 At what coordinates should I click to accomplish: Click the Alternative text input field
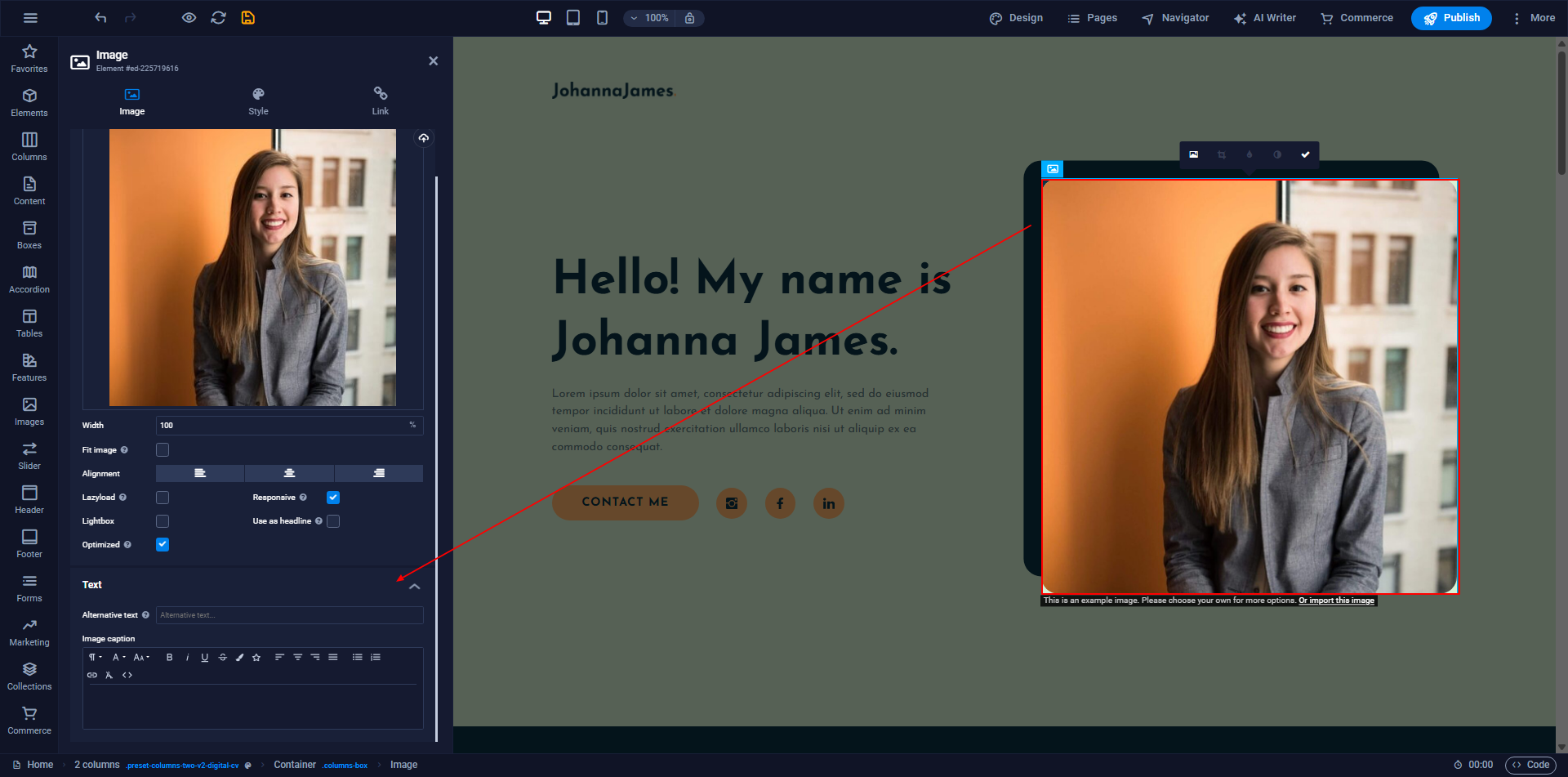[289, 615]
